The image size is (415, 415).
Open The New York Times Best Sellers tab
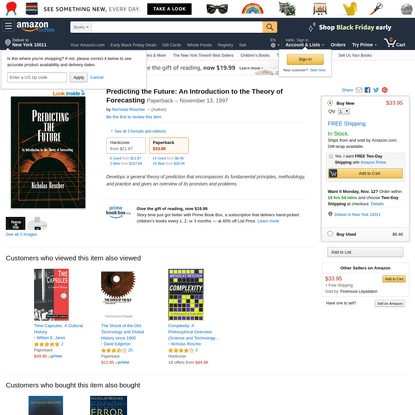203,55
